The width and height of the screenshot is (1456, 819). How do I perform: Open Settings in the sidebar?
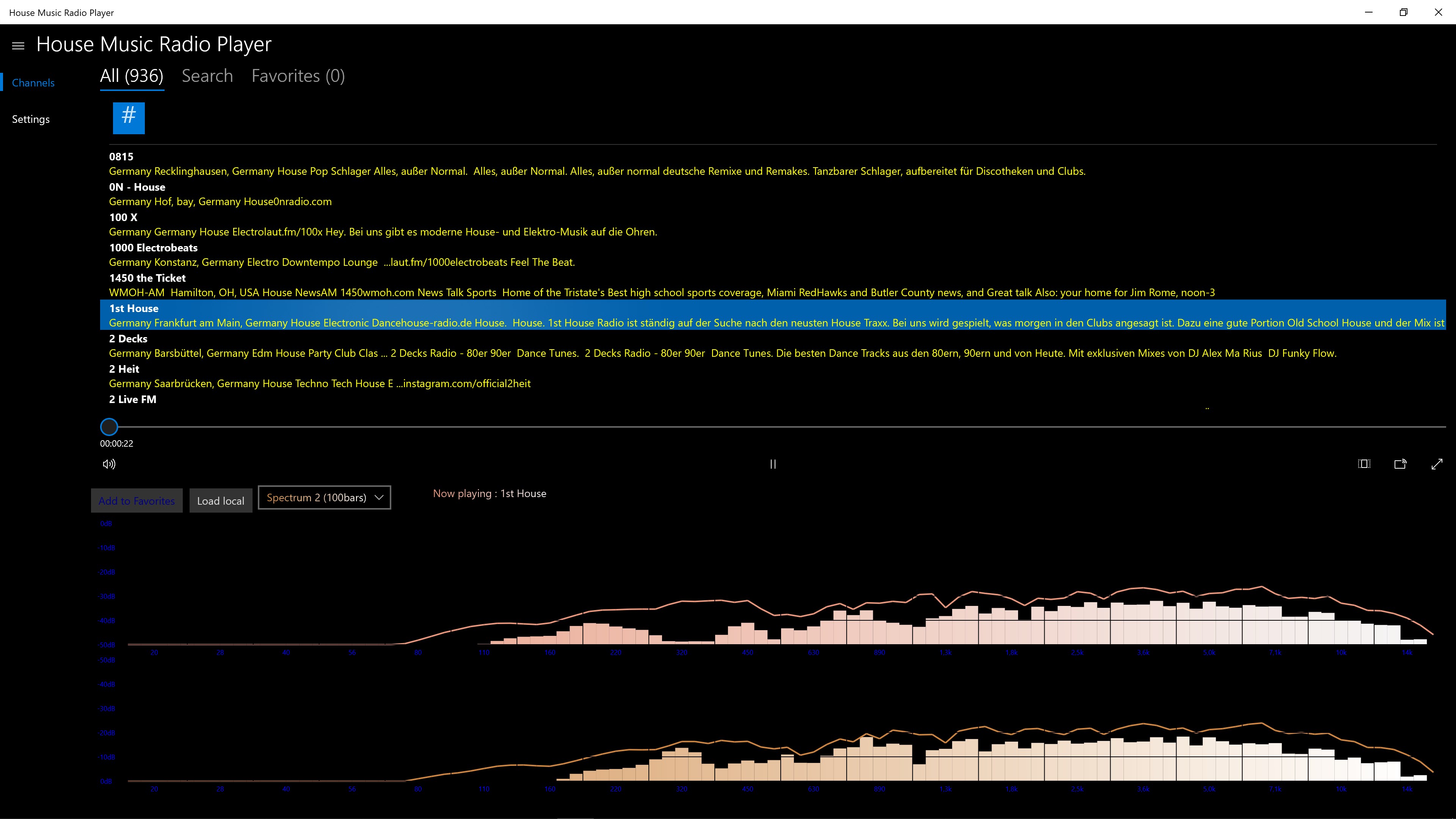(x=30, y=119)
